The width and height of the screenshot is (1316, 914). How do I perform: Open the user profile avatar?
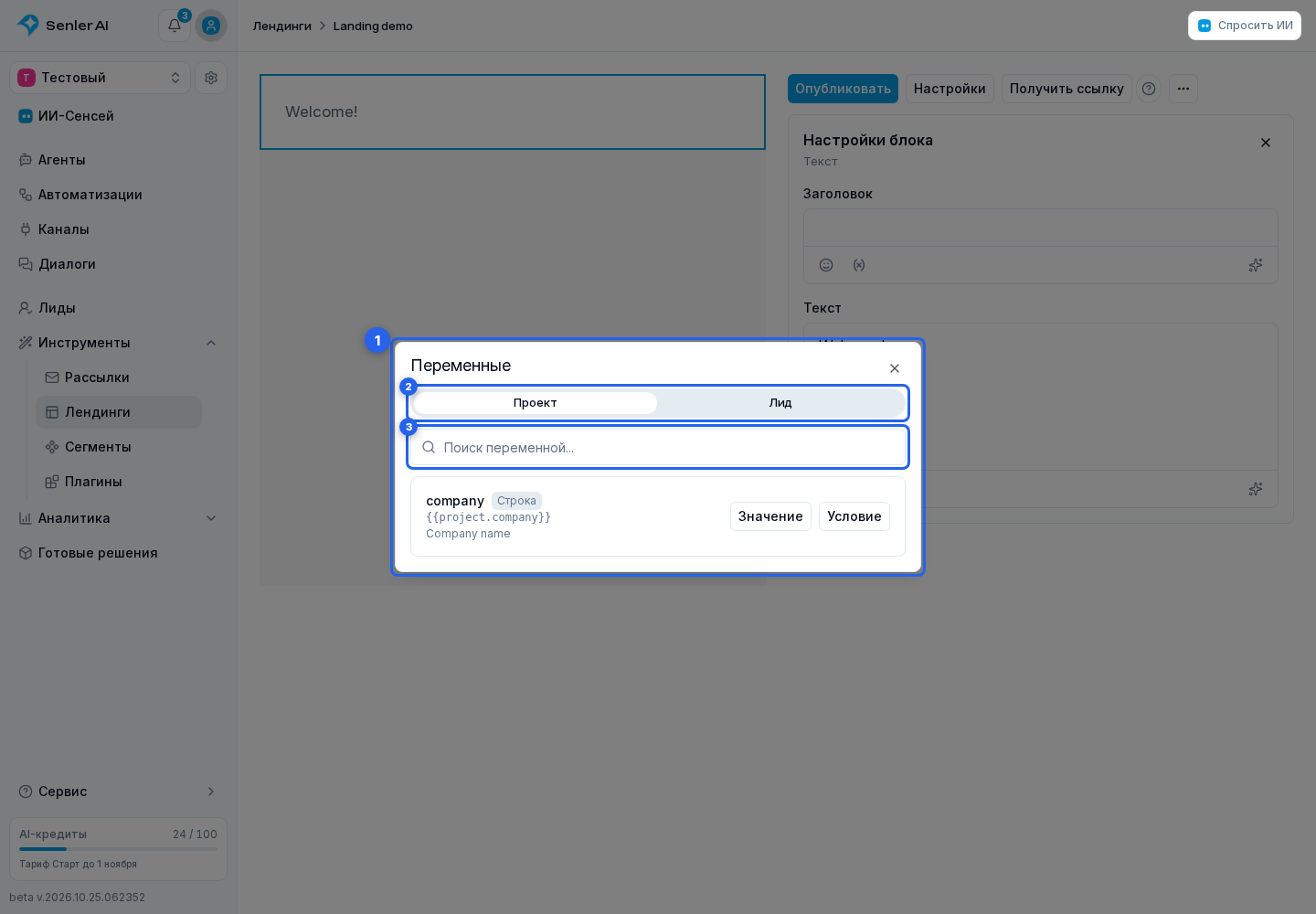(211, 26)
